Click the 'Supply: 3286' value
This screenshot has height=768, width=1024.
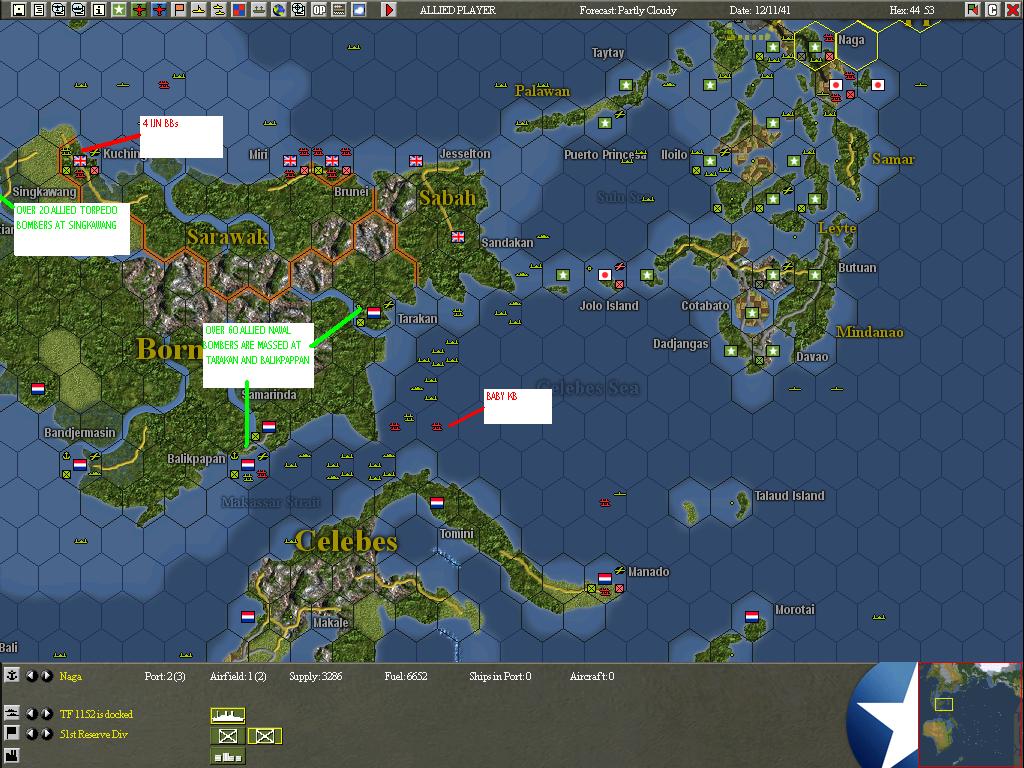click(x=315, y=676)
